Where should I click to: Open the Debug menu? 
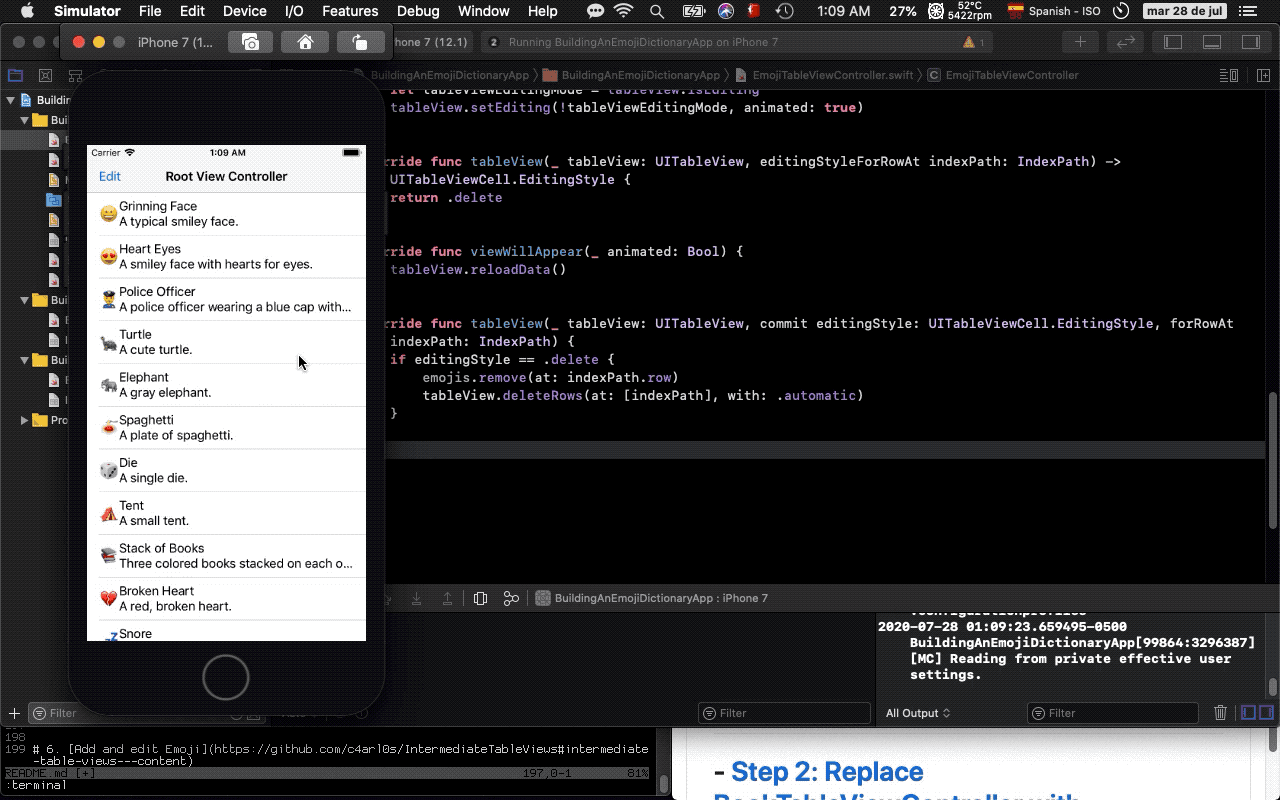click(x=418, y=11)
